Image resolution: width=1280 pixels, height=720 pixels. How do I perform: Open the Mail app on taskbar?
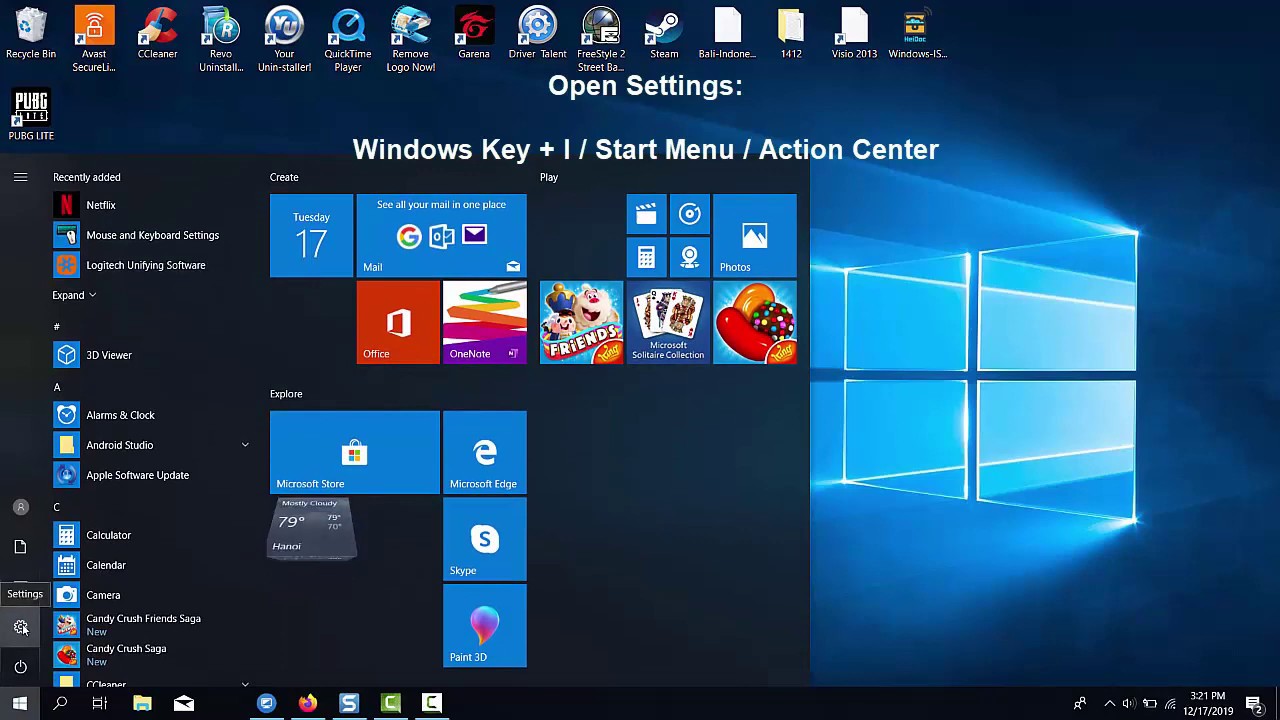(184, 703)
